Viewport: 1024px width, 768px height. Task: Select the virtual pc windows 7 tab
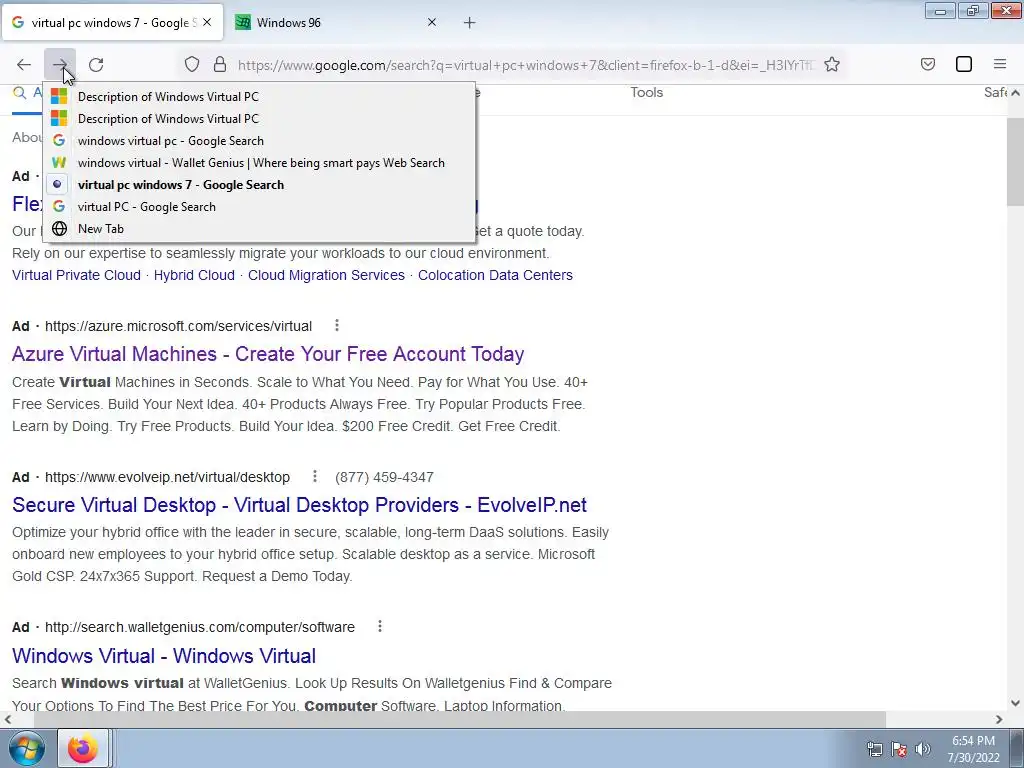click(x=112, y=22)
